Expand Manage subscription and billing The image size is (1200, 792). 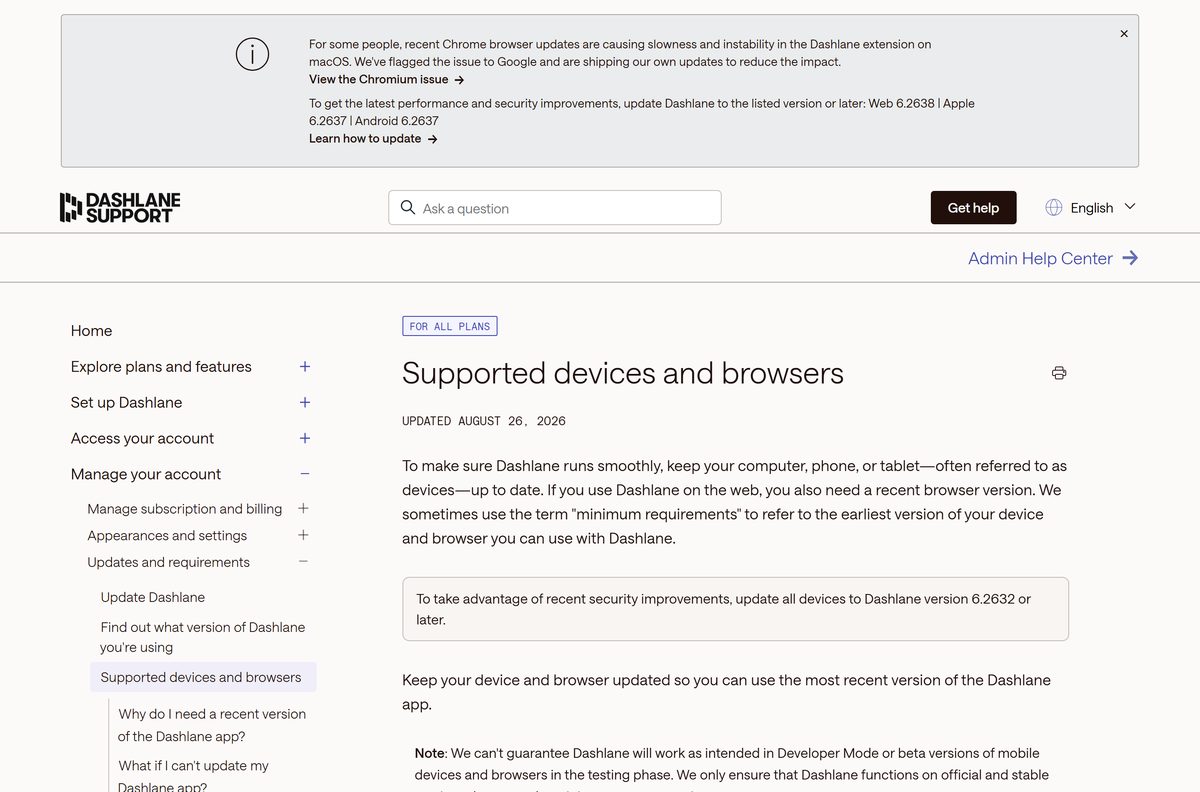point(303,509)
